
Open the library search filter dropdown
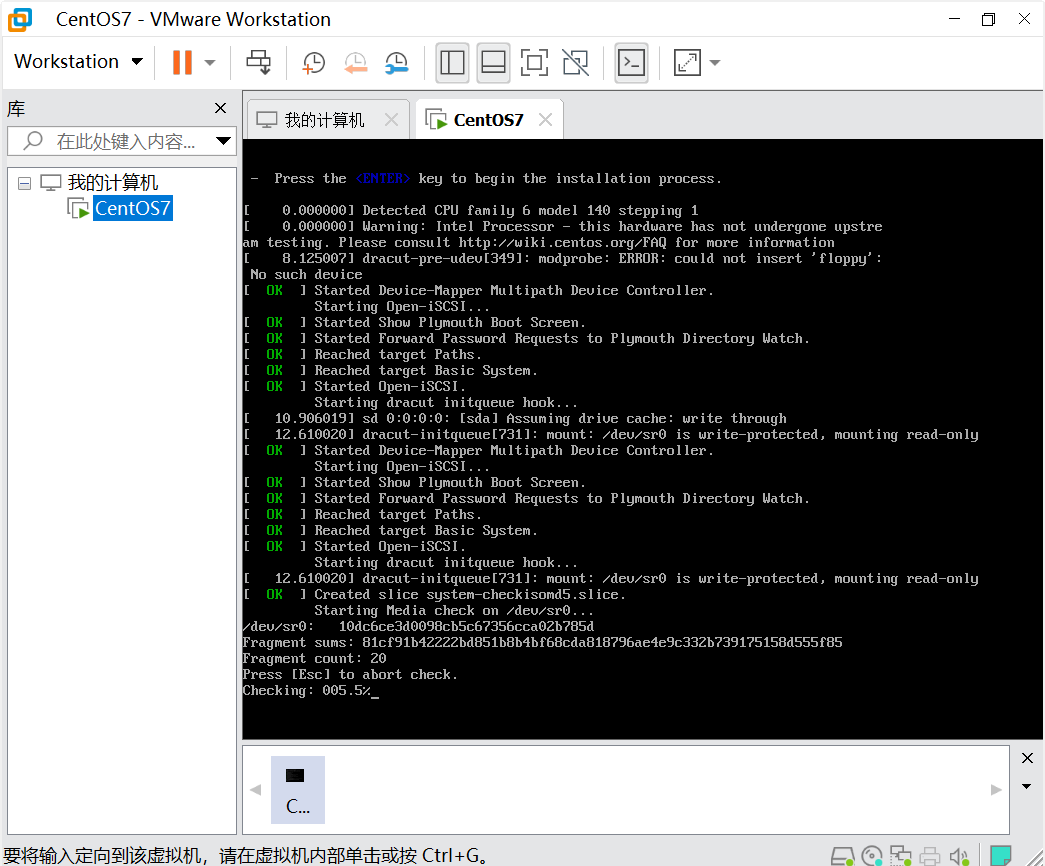(x=223, y=141)
